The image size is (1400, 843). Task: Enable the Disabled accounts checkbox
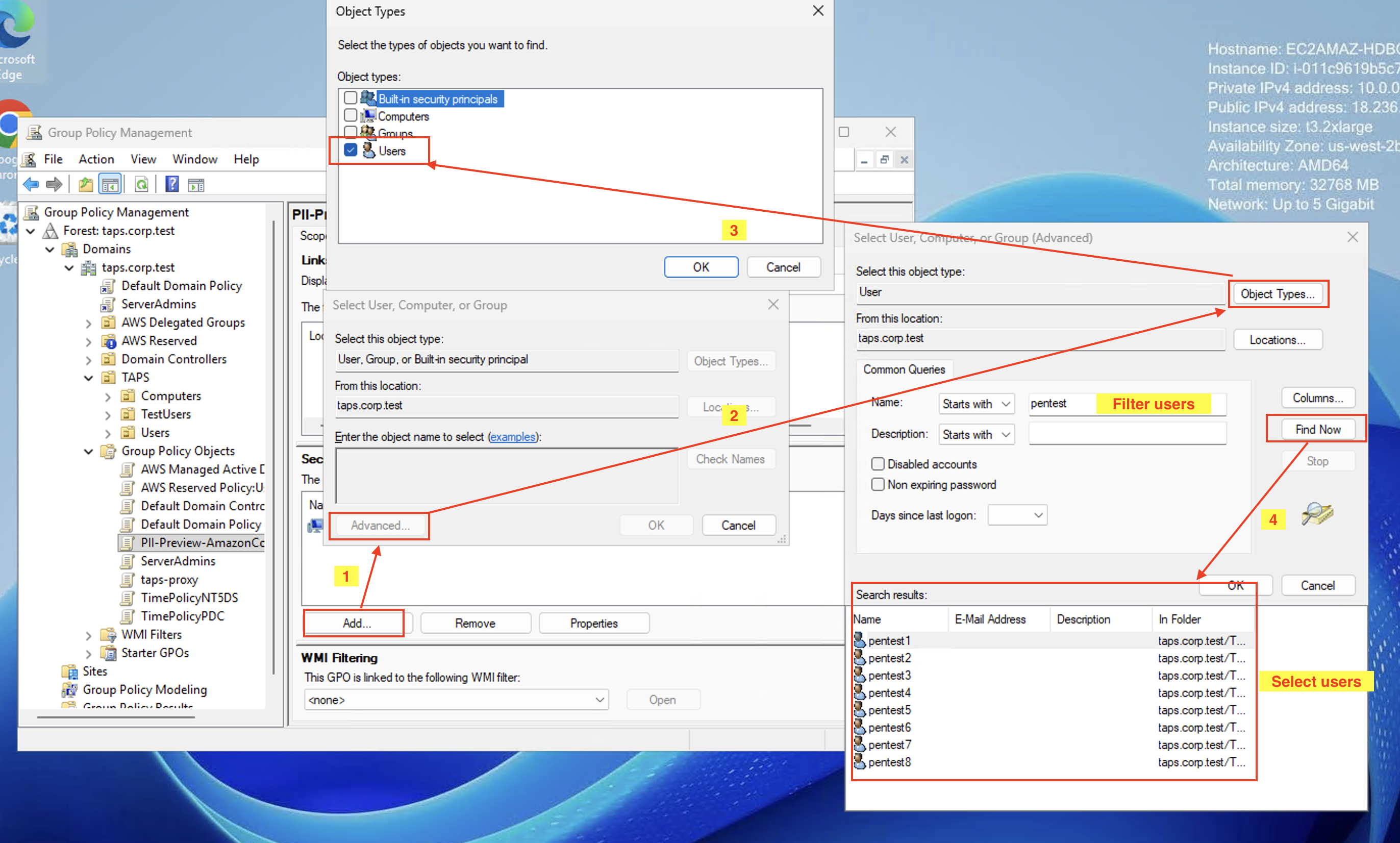[x=878, y=464]
